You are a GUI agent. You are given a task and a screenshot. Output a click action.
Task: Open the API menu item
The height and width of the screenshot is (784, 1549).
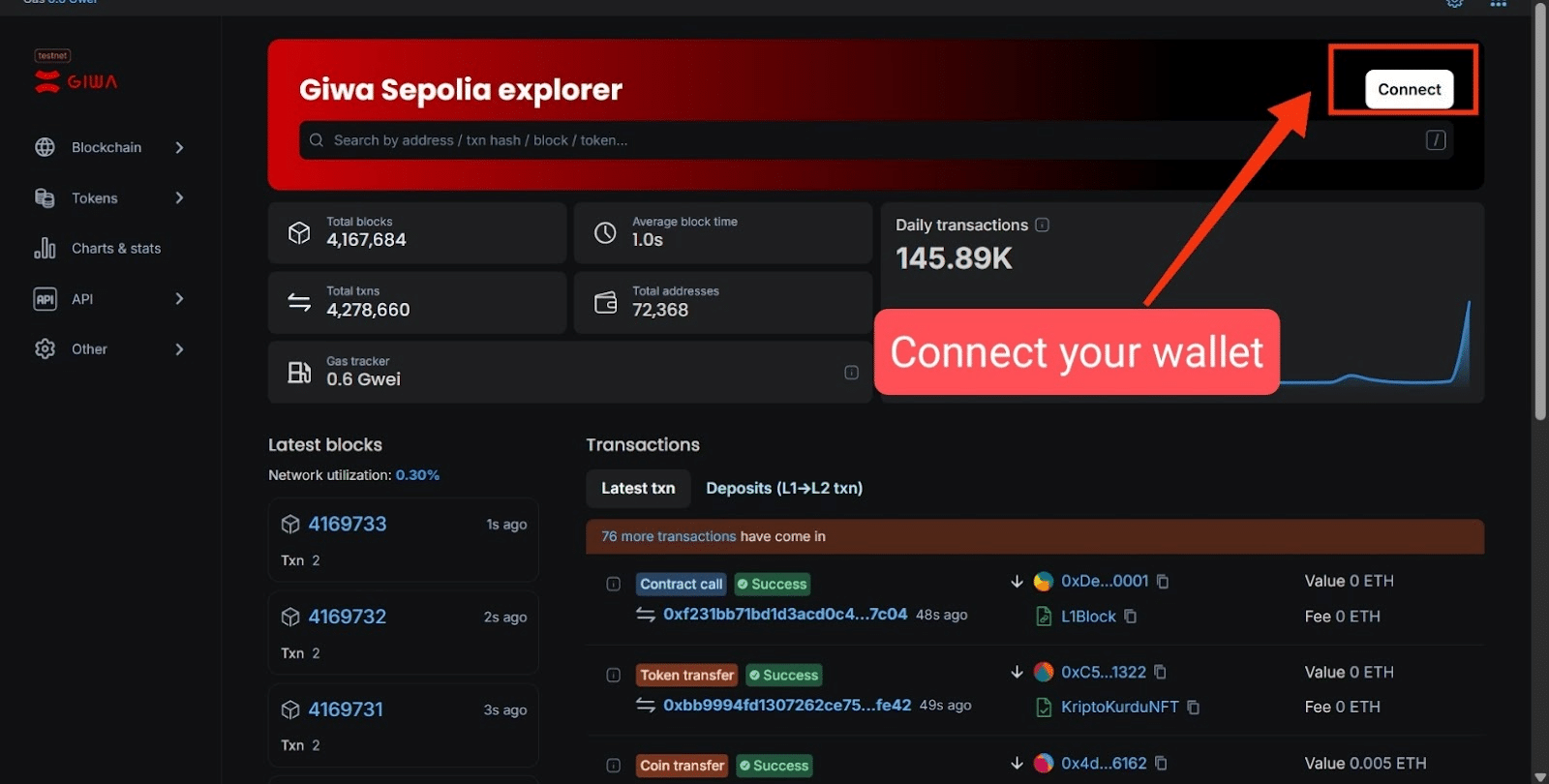click(x=82, y=299)
